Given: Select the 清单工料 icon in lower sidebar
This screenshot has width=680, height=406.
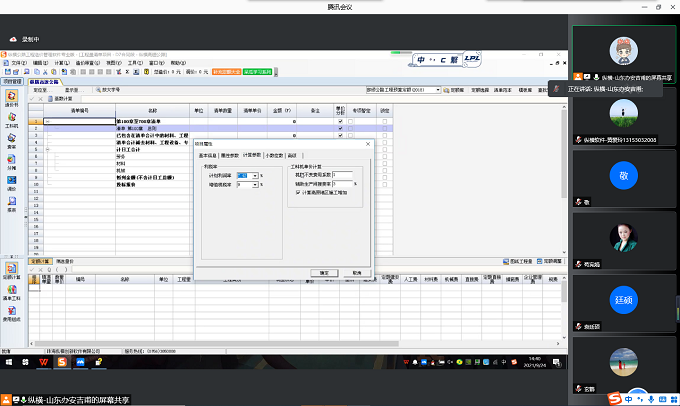Looking at the screenshot, I should point(11,290).
